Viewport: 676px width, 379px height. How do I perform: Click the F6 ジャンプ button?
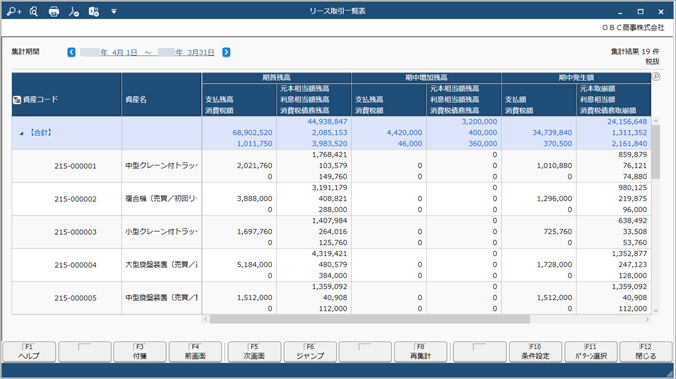310,352
